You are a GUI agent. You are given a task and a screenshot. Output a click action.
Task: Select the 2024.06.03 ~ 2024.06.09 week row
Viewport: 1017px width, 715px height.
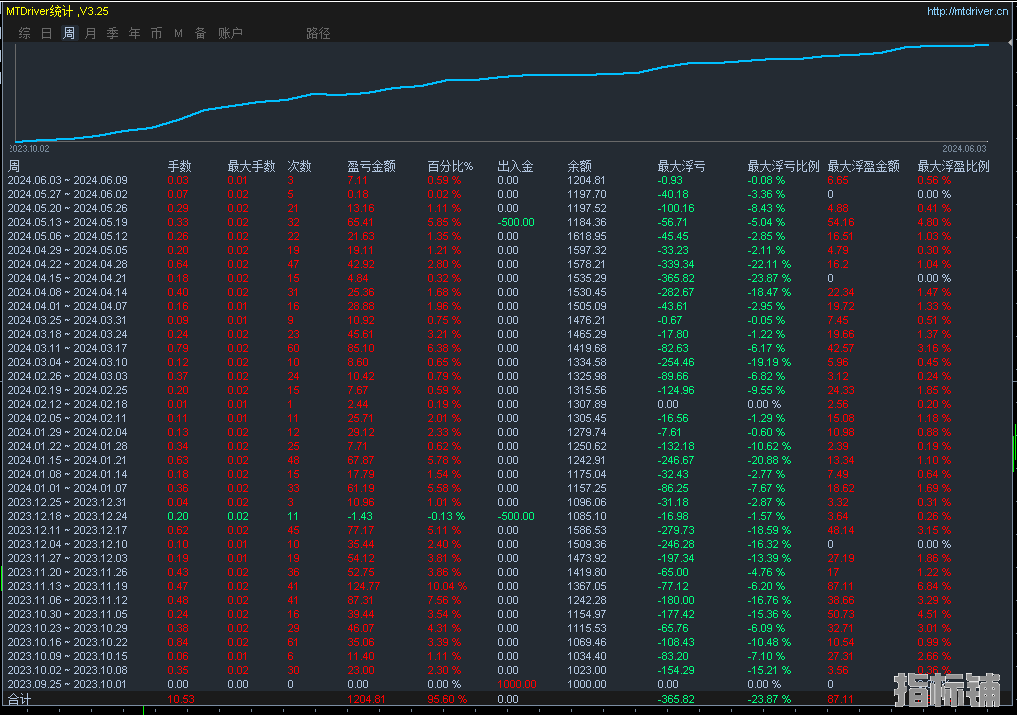click(67, 180)
